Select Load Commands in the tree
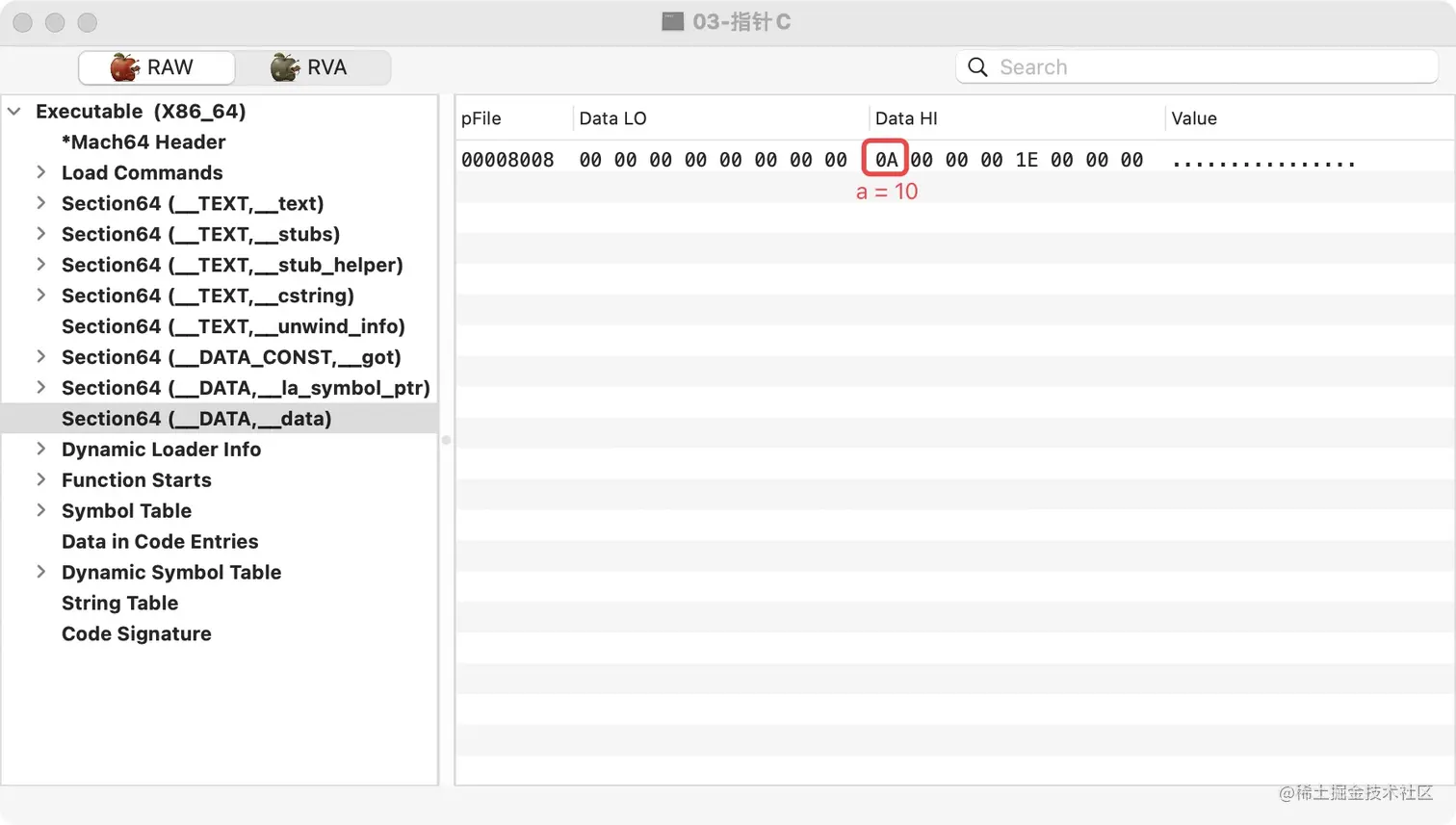Screen dimensions: 1456x825 tap(143, 173)
